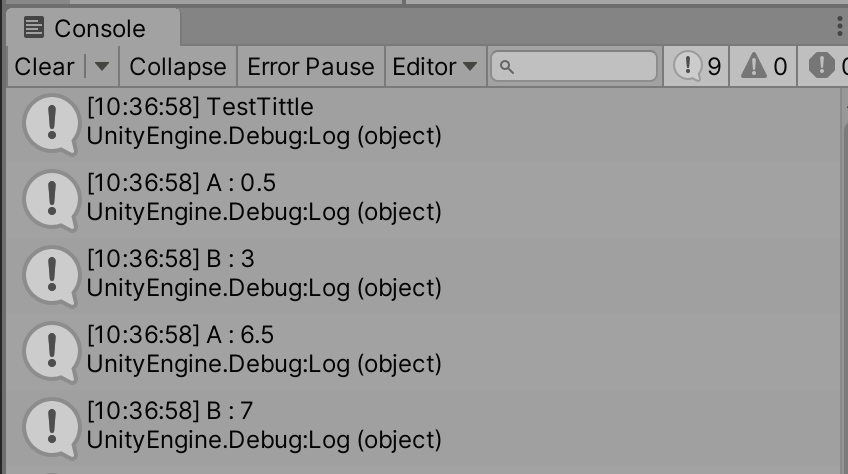Click the info icon beside A : 0.5

coord(51,200)
